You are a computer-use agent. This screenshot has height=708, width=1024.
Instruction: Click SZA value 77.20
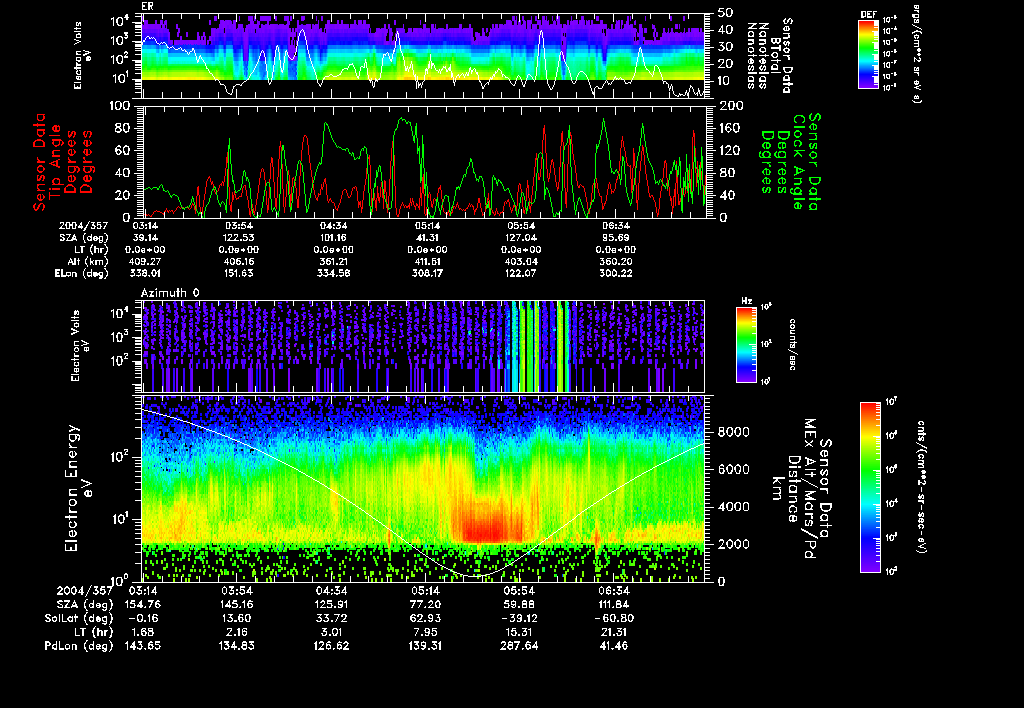tap(424, 604)
